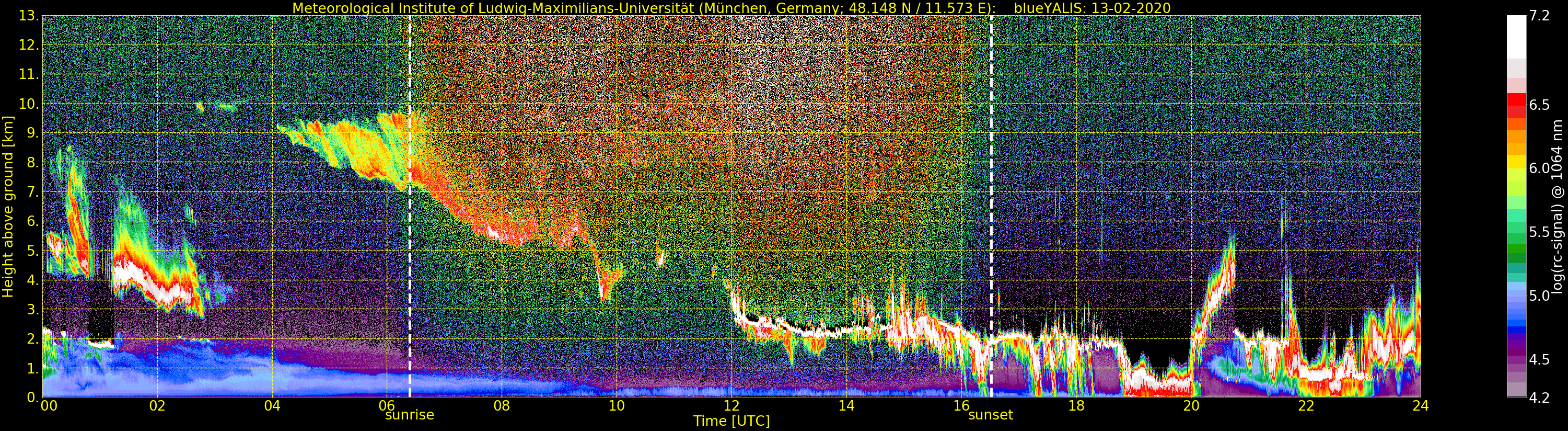Click height axis tick label 10
The height and width of the screenshot is (431, 1568).
pos(29,104)
